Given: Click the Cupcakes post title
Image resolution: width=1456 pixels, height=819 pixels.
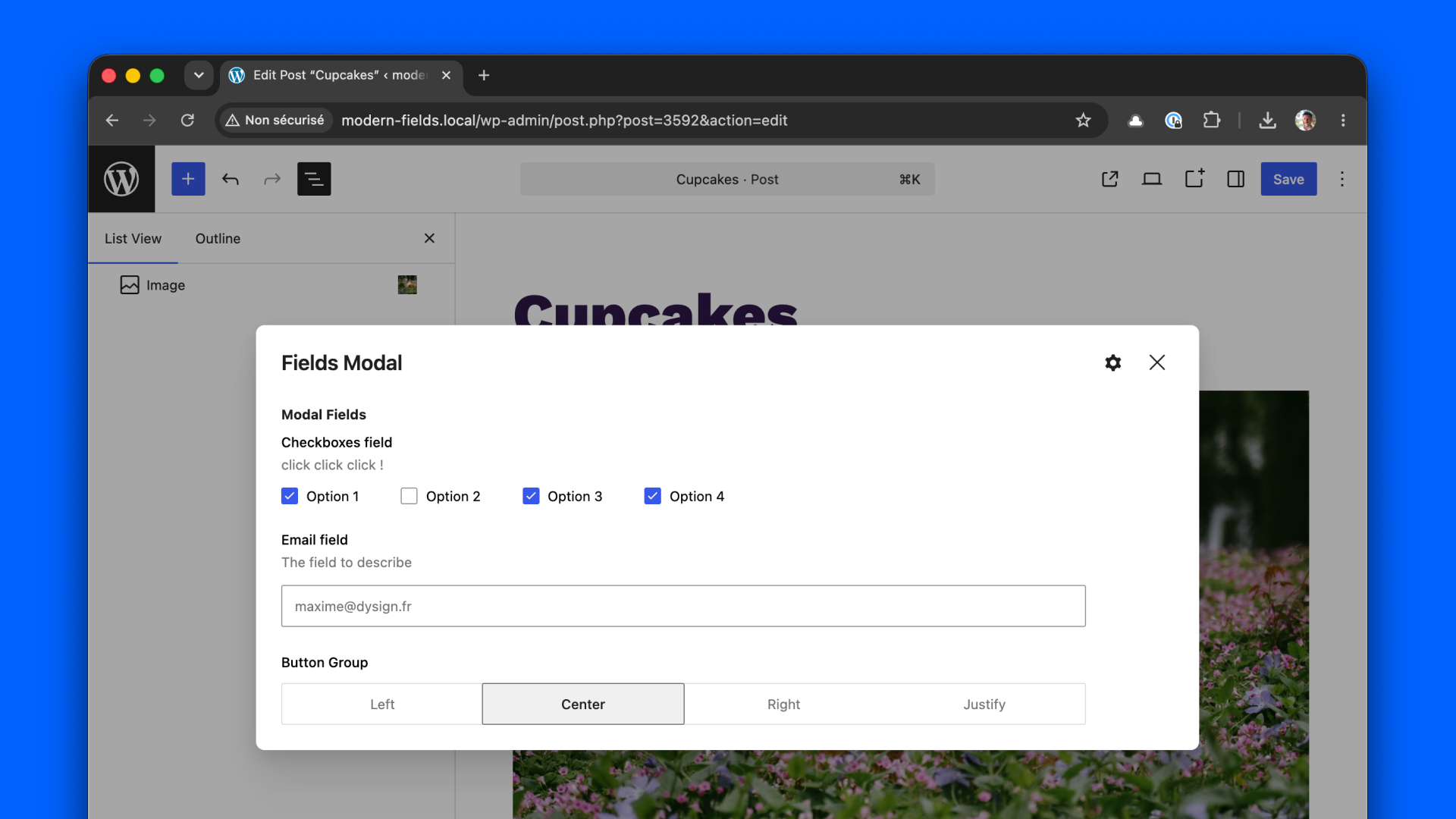Looking at the screenshot, I should pos(656,309).
